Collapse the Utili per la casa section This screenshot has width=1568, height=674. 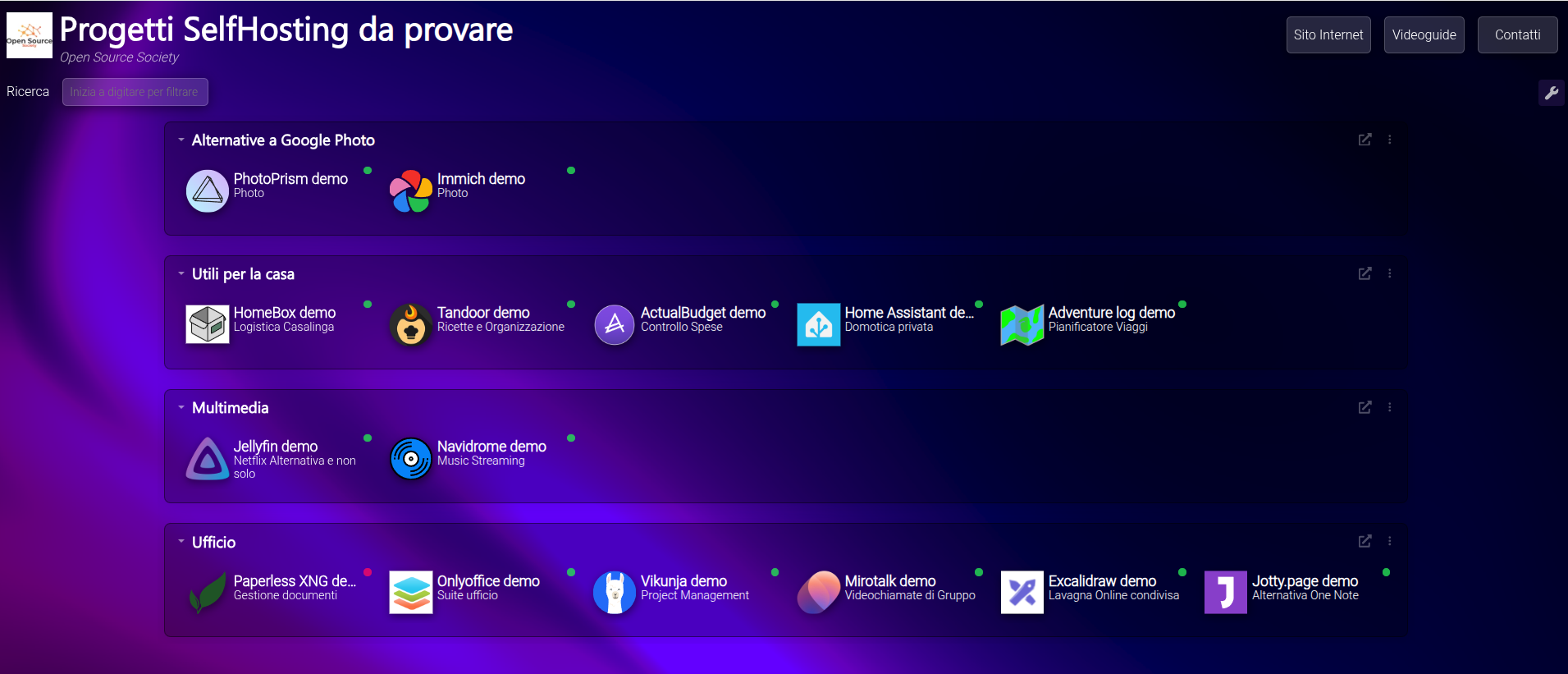[181, 273]
